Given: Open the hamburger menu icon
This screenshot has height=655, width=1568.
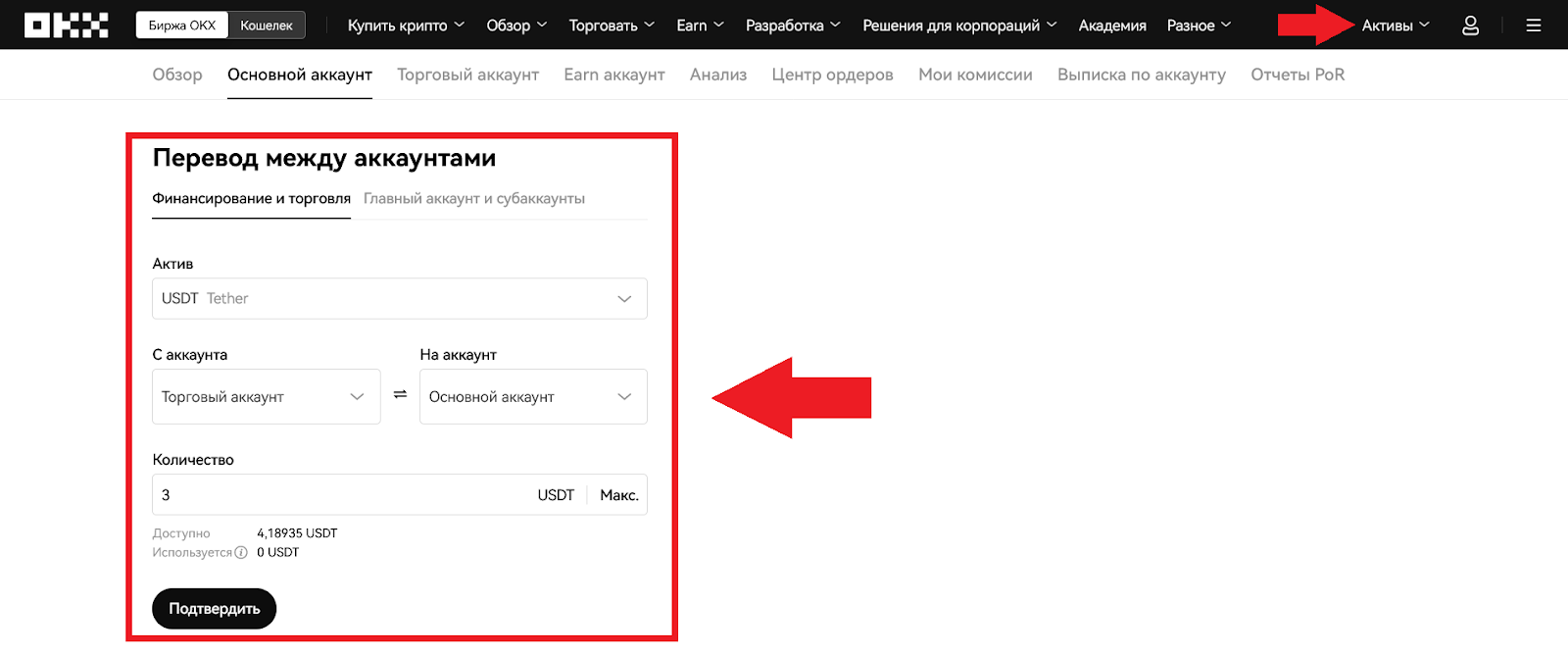Looking at the screenshot, I should click(1534, 25).
